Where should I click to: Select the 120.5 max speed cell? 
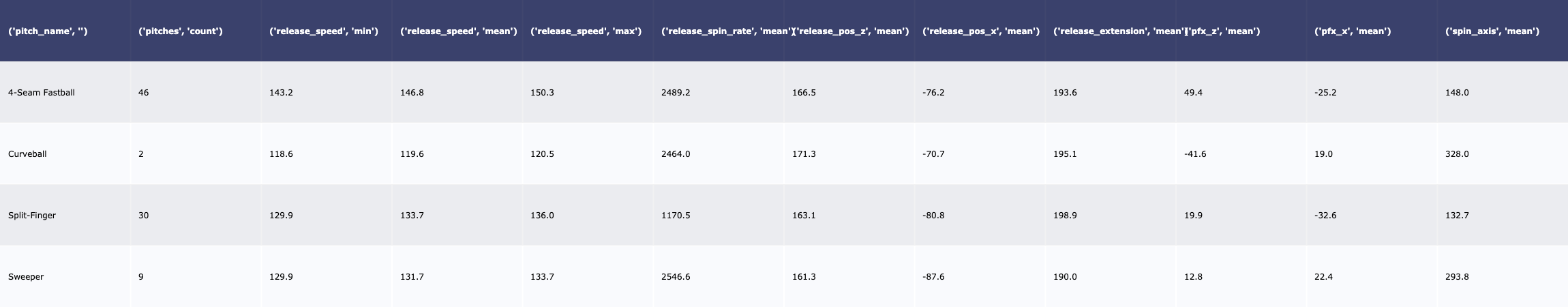point(542,154)
